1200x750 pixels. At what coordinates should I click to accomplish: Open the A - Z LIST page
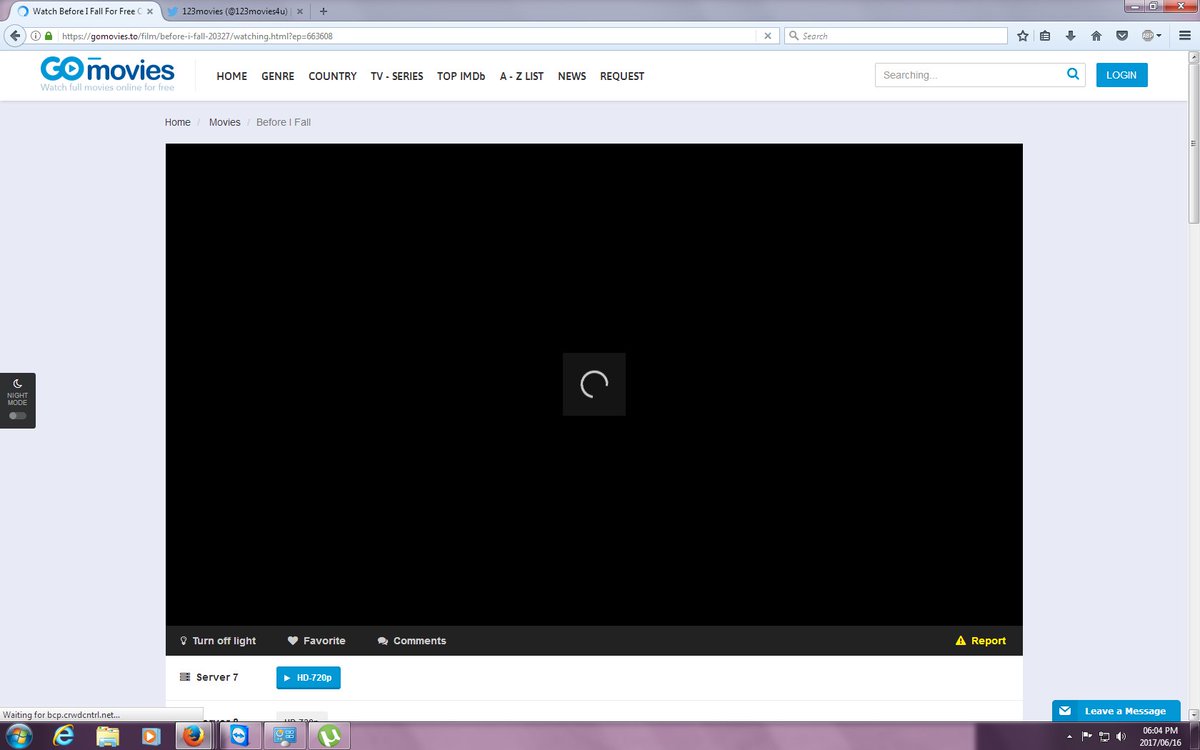pos(522,76)
